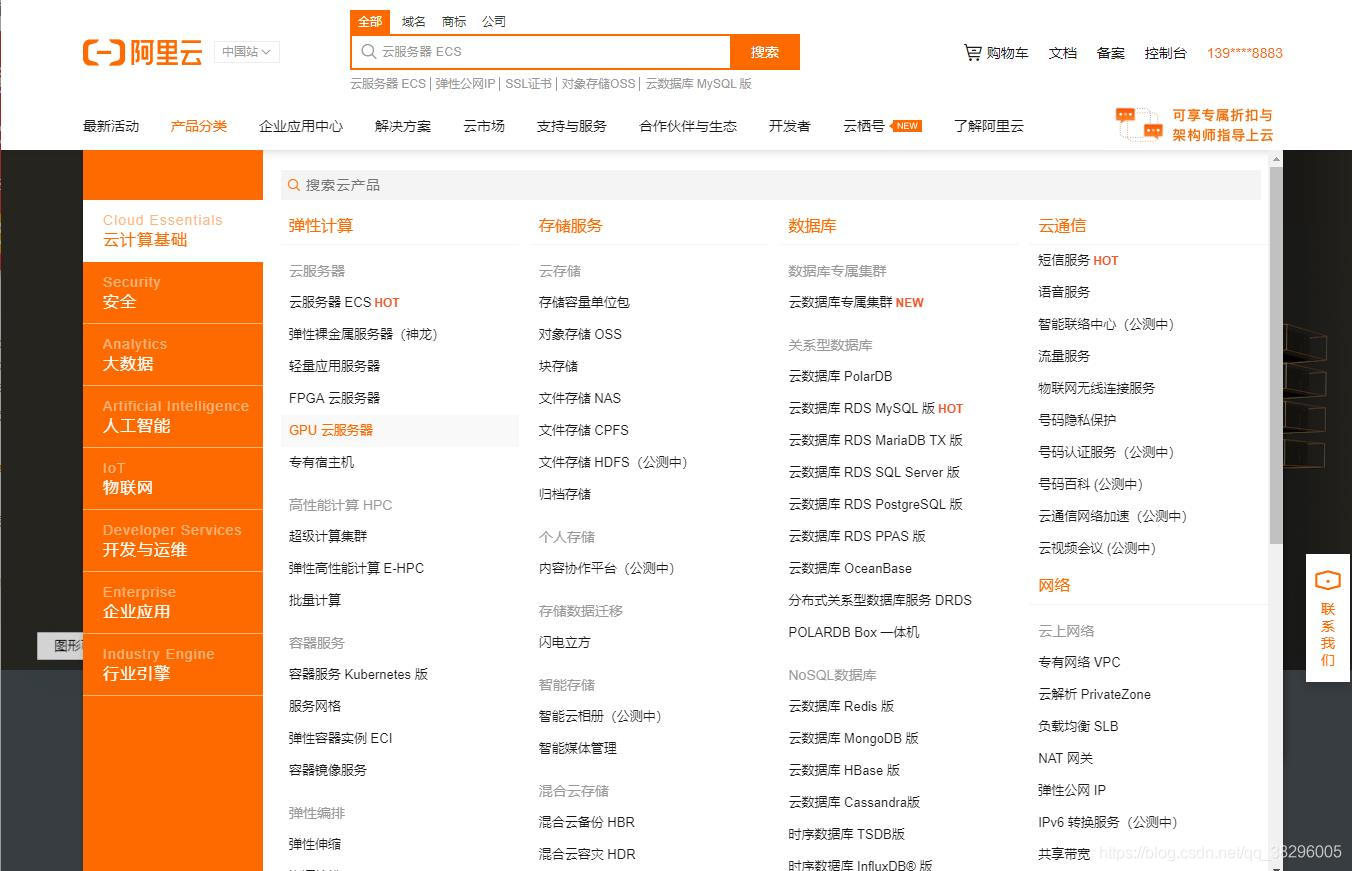Open 闪电立方 product link
The height and width of the screenshot is (871, 1352).
click(x=565, y=642)
